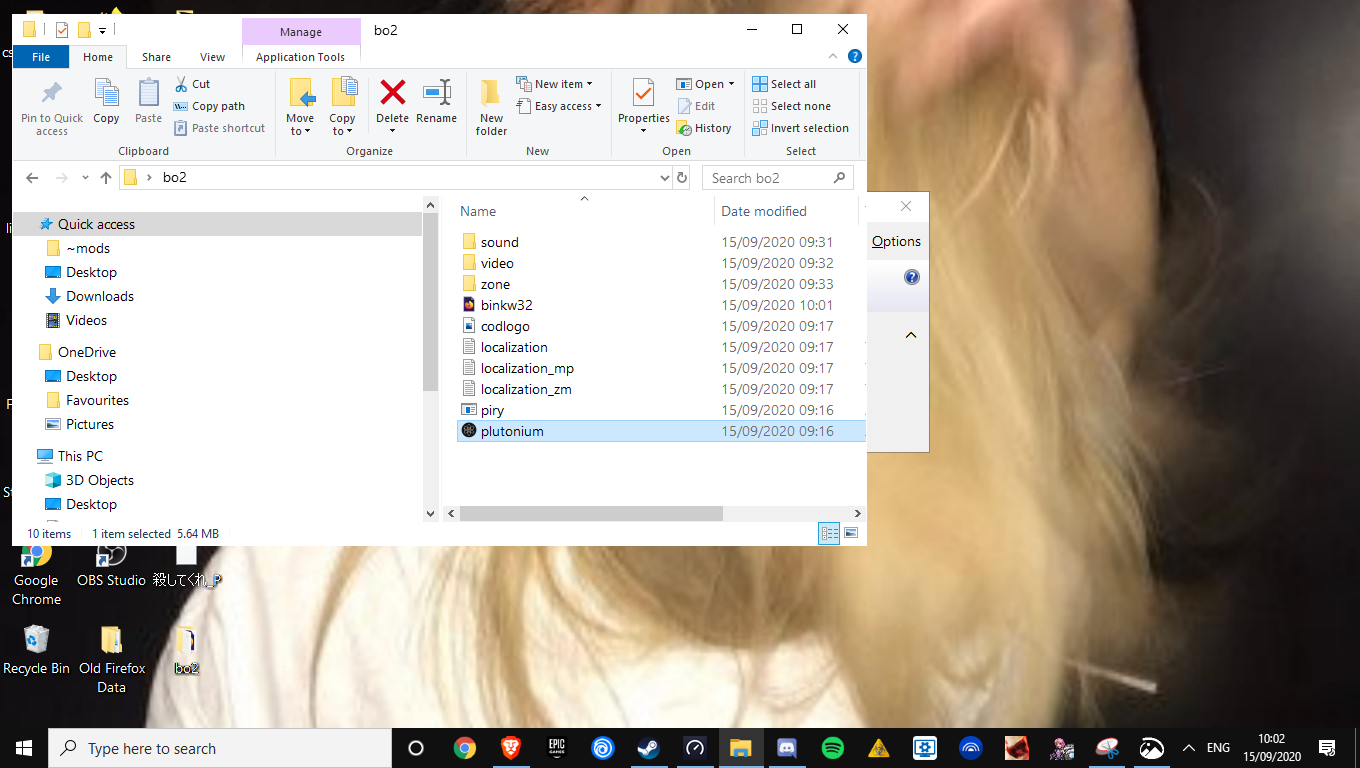This screenshot has height=768, width=1360.
Task: Click Pin to Quick access icon
Action: tap(52, 94)
